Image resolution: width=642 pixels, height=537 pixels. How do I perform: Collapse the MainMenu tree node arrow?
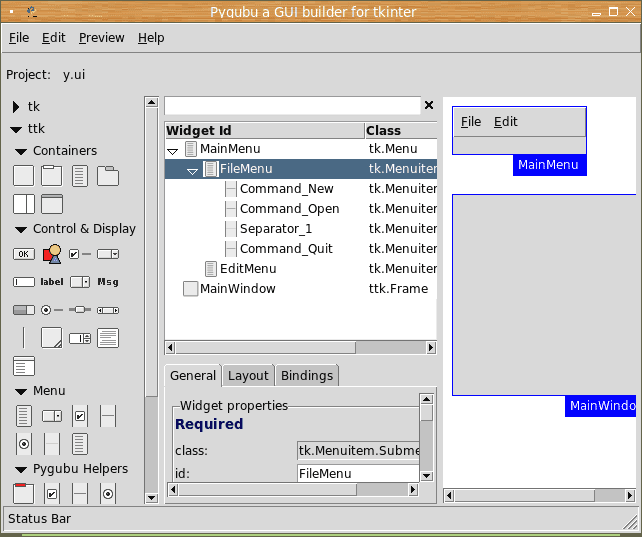point(173,151)
